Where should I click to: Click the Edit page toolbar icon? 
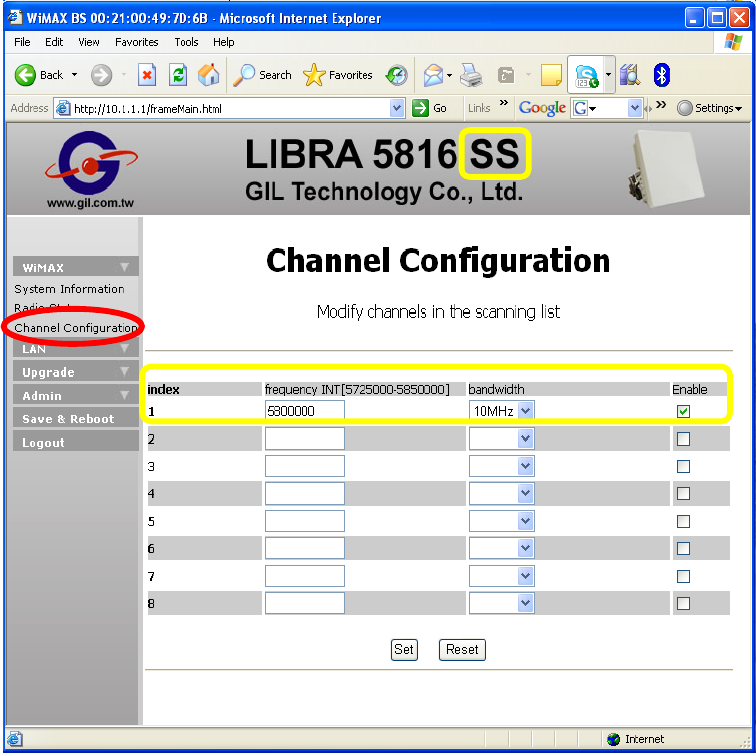point(506,75)
